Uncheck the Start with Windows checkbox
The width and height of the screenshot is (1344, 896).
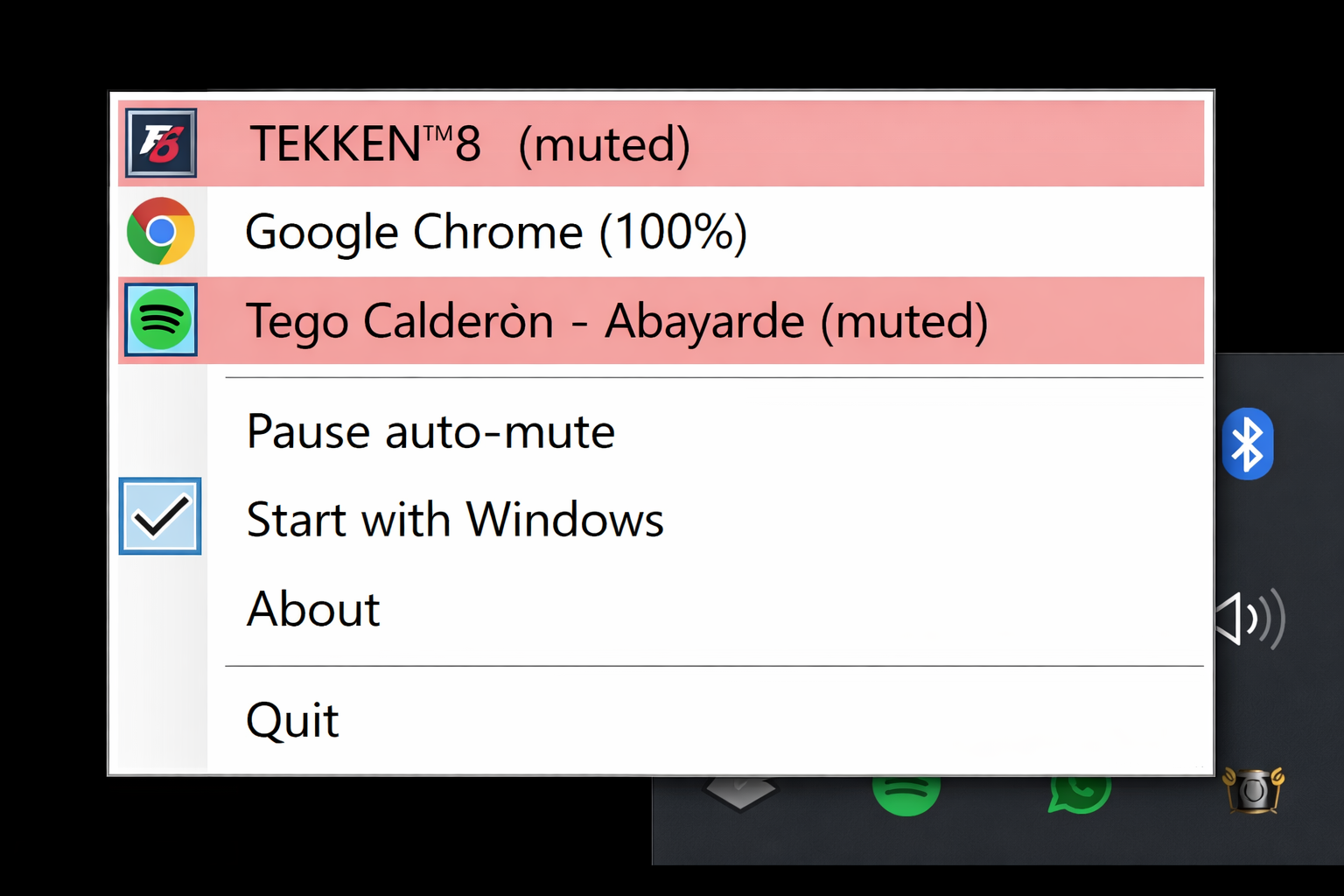(160, 516)
